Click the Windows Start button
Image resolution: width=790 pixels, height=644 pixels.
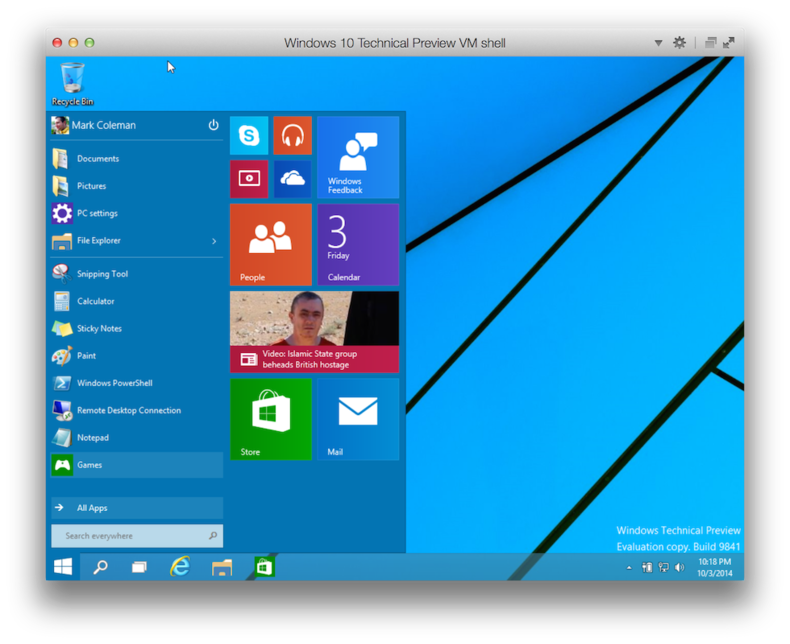click(x=63, y=567)
